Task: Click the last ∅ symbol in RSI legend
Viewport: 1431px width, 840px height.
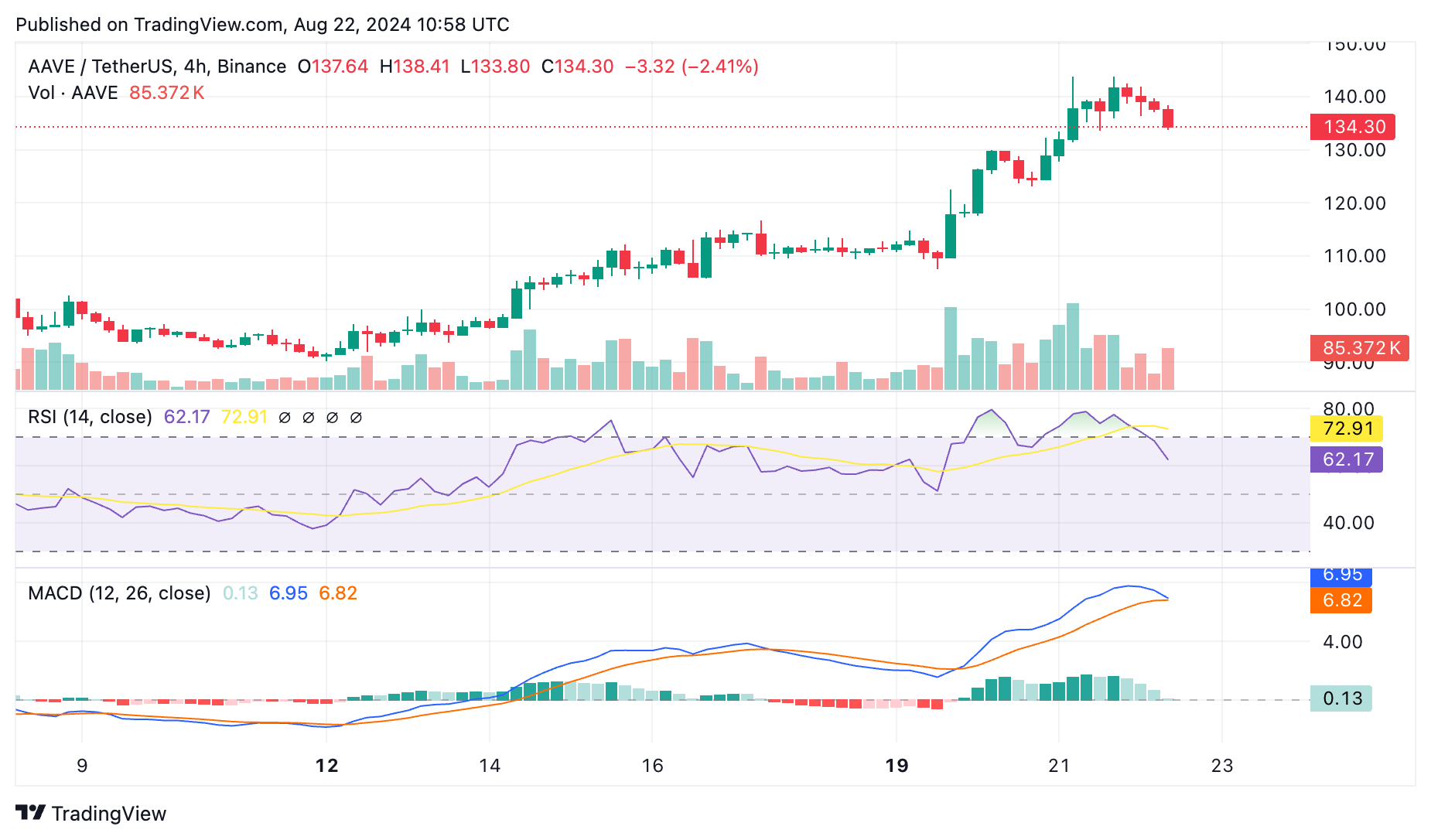Action: (x=357, y=418)
